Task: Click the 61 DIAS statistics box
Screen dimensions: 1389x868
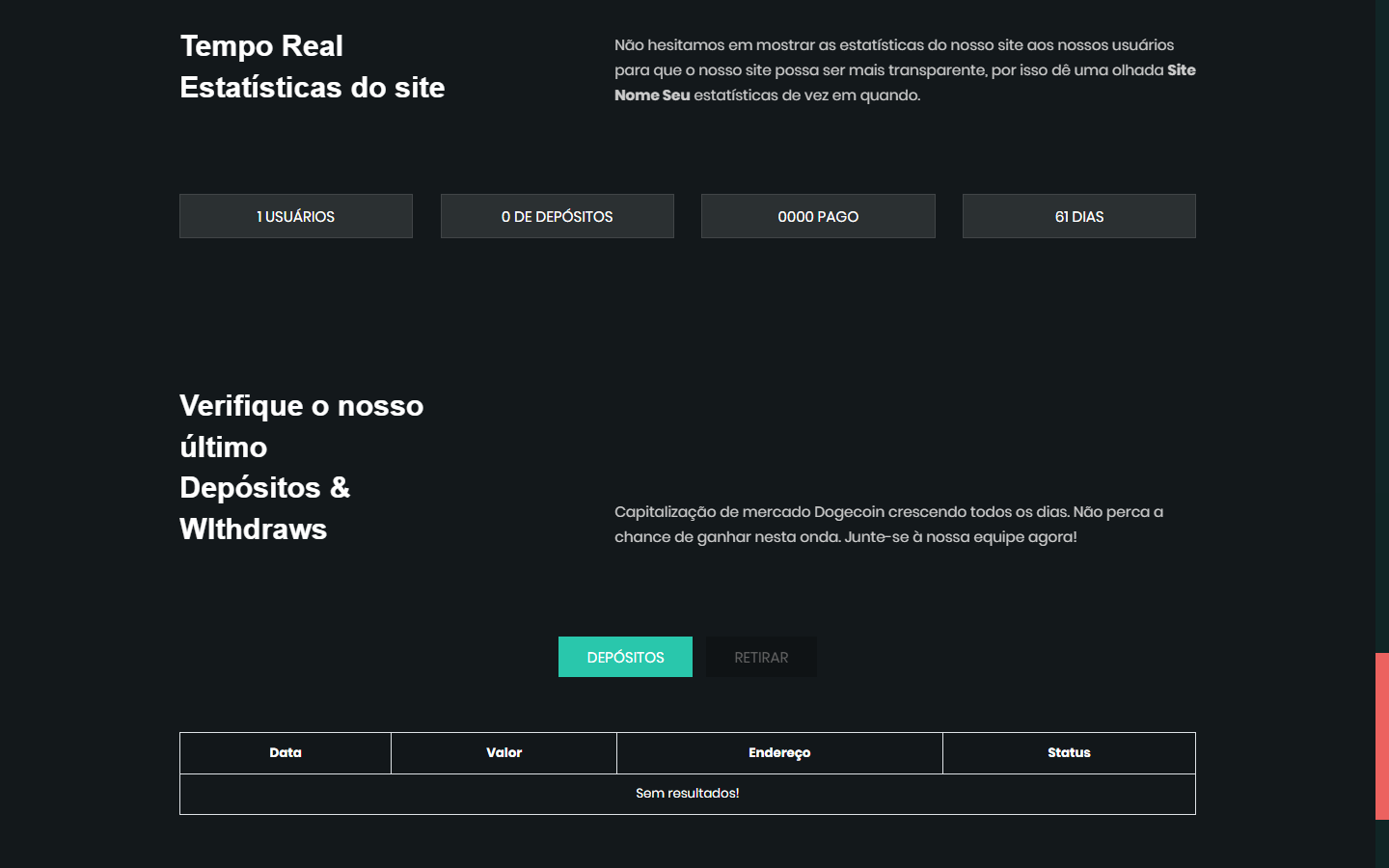Action: 1078,216
